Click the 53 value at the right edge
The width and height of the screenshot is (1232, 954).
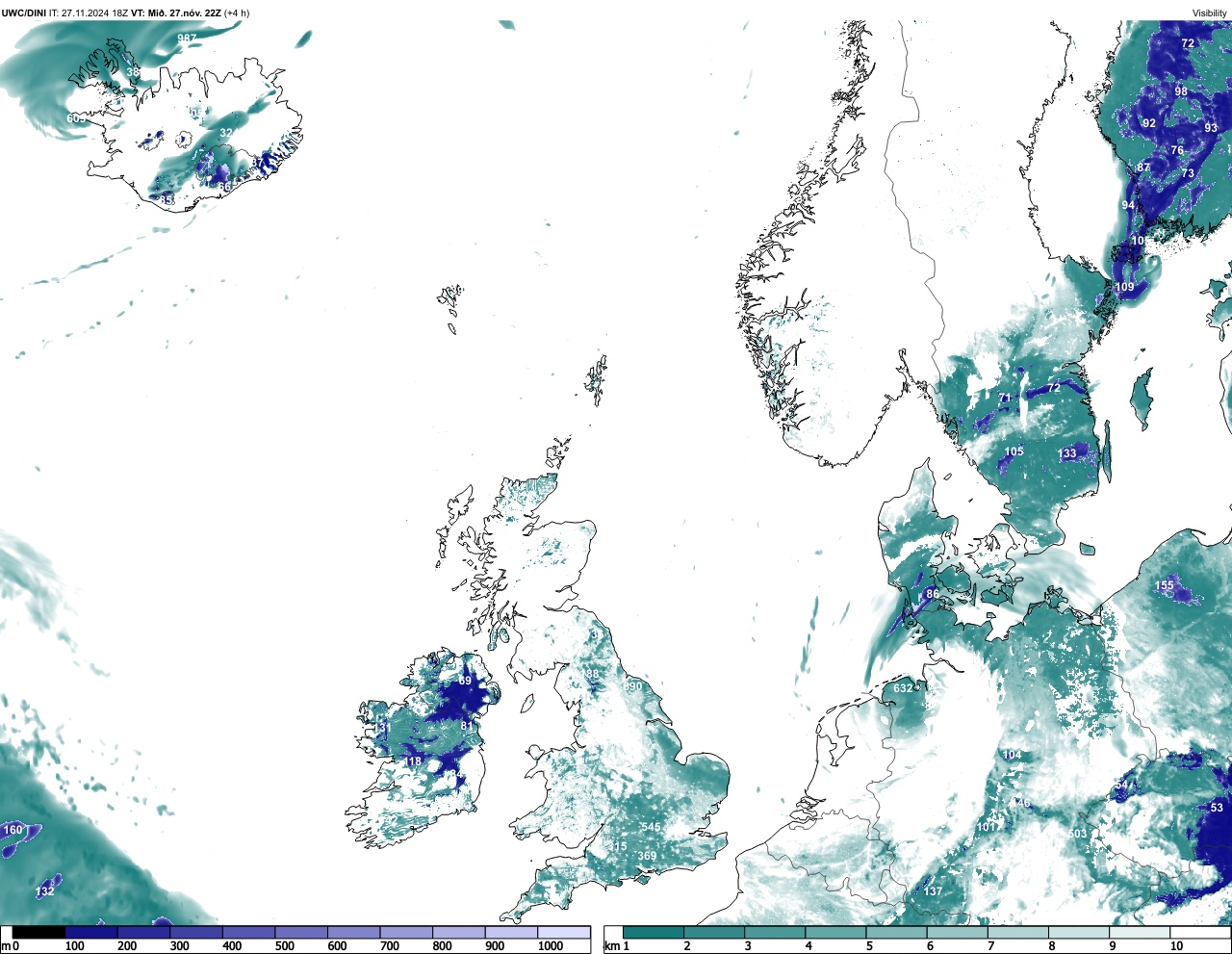(1217, 808)
